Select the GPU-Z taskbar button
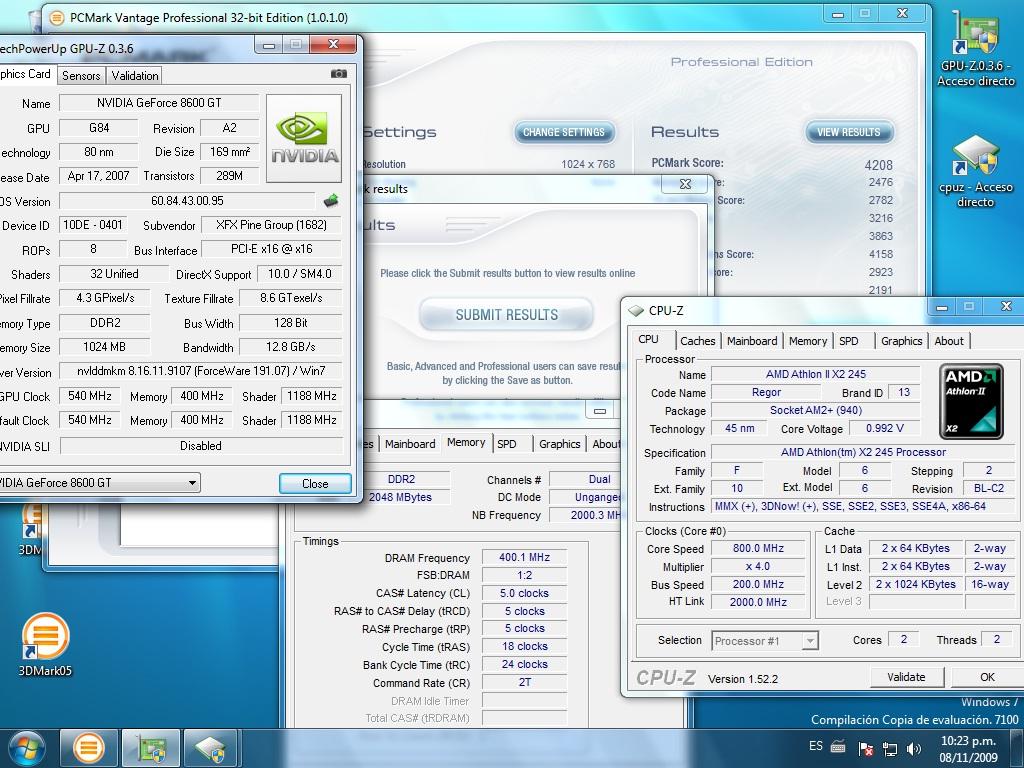 (x=151, y=748)
